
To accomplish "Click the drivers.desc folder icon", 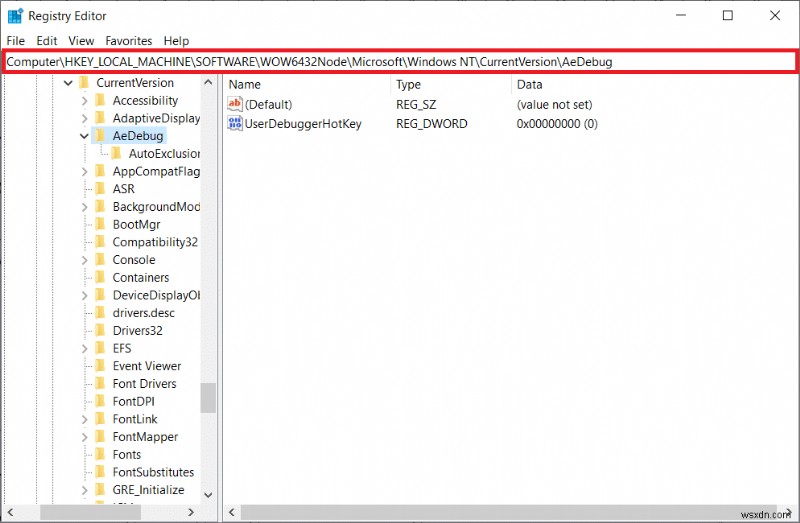I will tap(101, 312).
